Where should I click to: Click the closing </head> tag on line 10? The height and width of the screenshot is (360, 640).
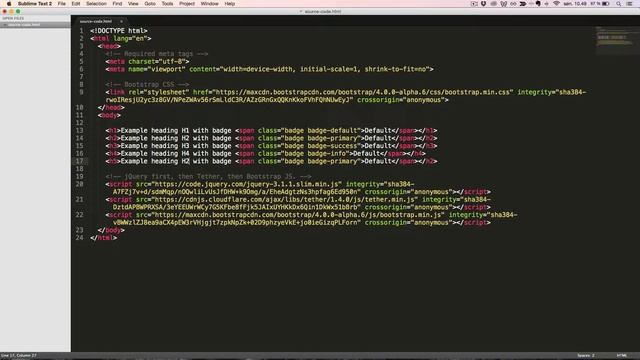click(111, 107)
